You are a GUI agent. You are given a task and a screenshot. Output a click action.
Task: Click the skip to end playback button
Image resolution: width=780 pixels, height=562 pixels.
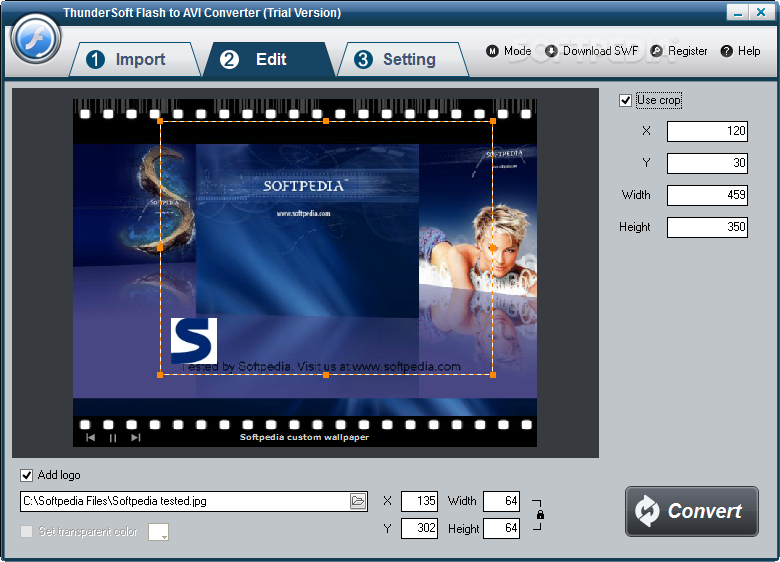(x=136, y=438)
